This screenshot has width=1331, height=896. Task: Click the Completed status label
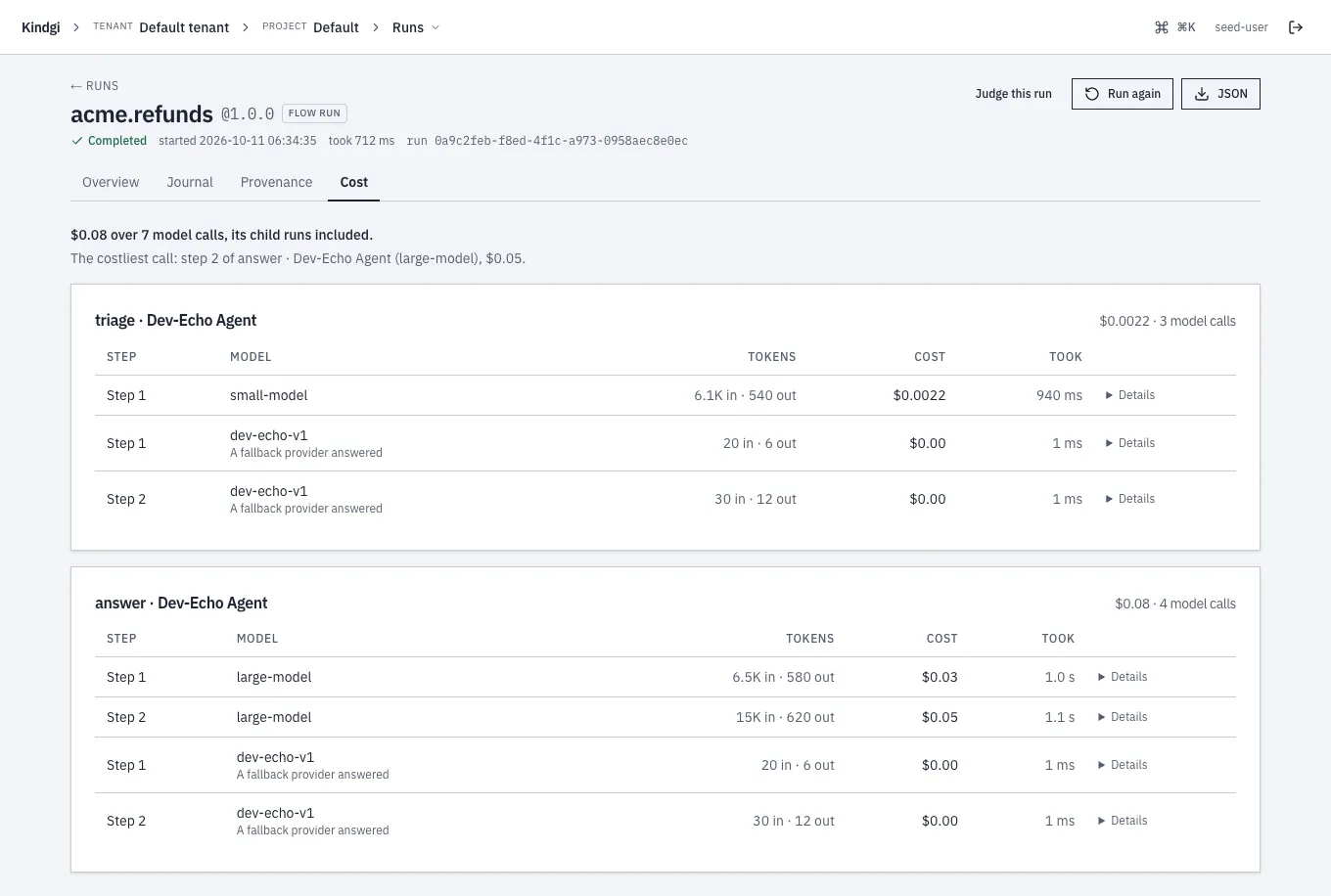pos(109,141)
